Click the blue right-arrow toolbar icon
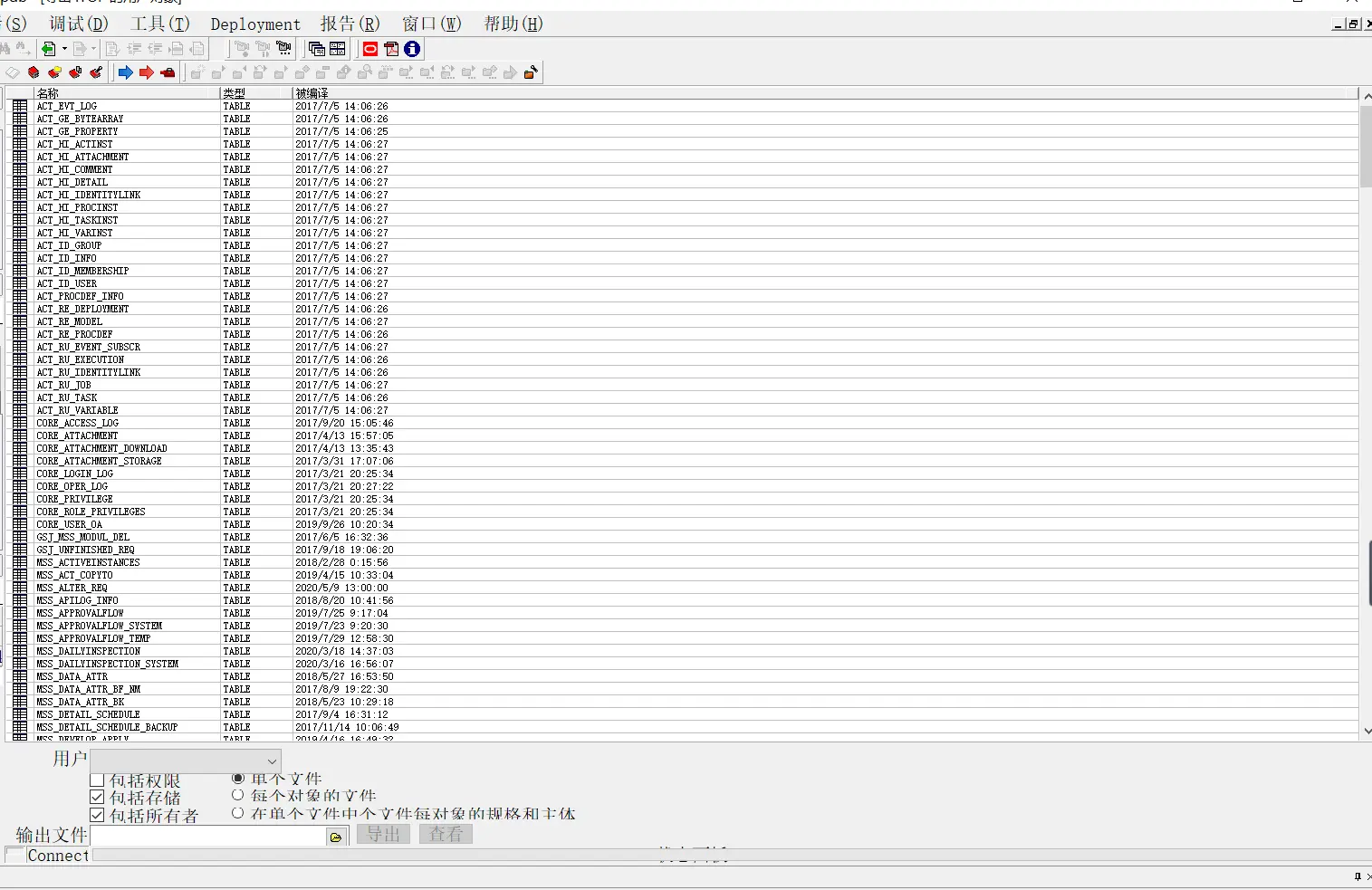The image size is (1372, 890). (126, 72)
